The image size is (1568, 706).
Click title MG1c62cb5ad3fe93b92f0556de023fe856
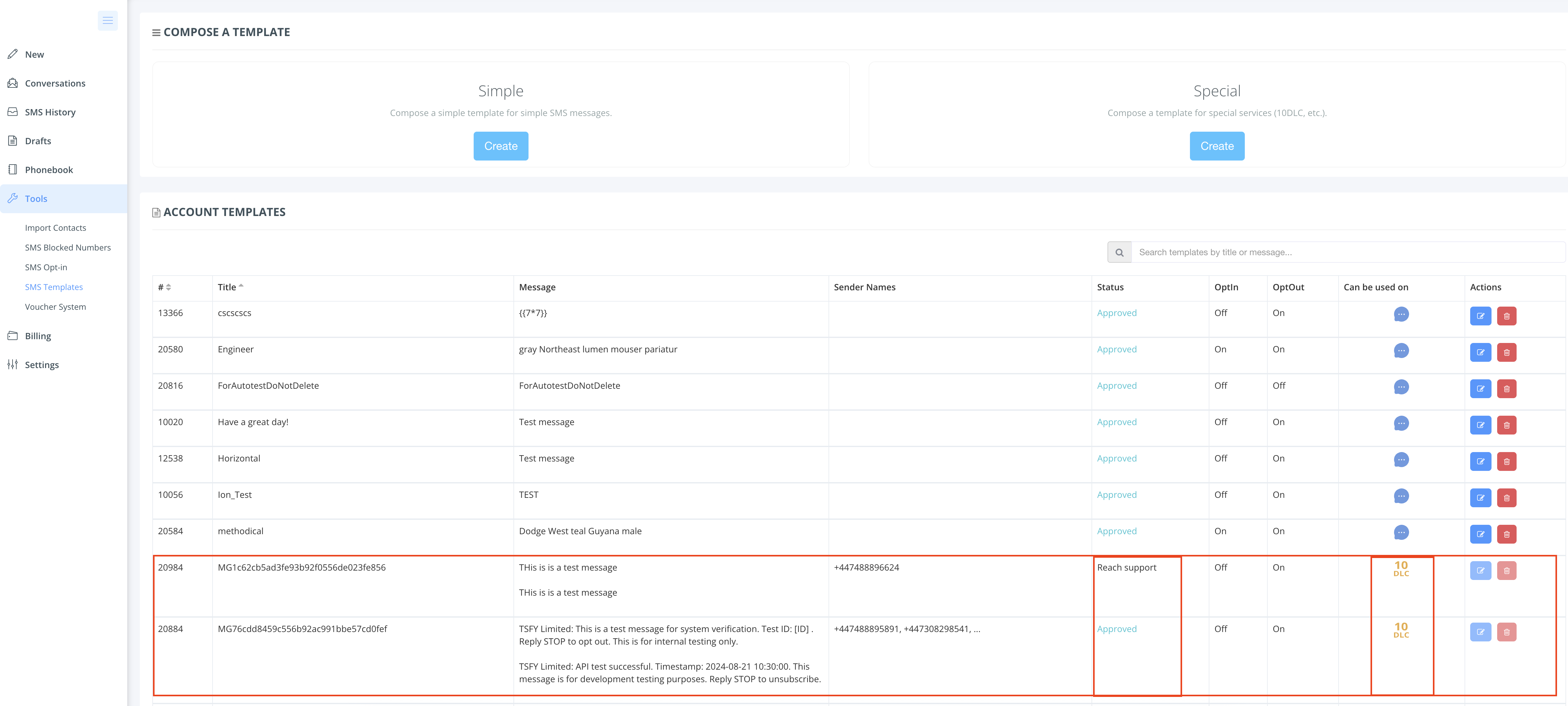[x=301, y=567]
